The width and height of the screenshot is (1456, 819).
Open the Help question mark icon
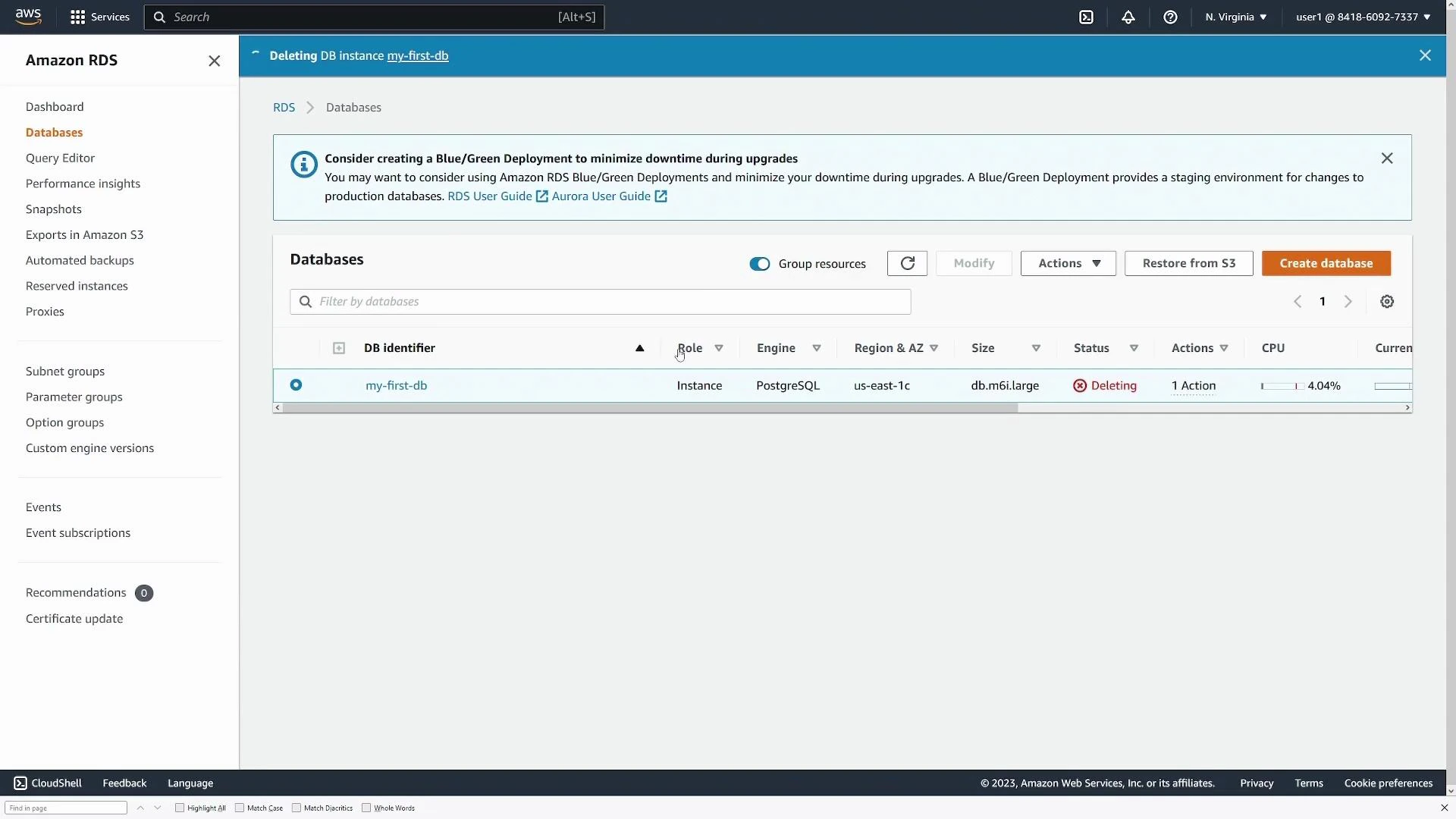click(1170, 17)
